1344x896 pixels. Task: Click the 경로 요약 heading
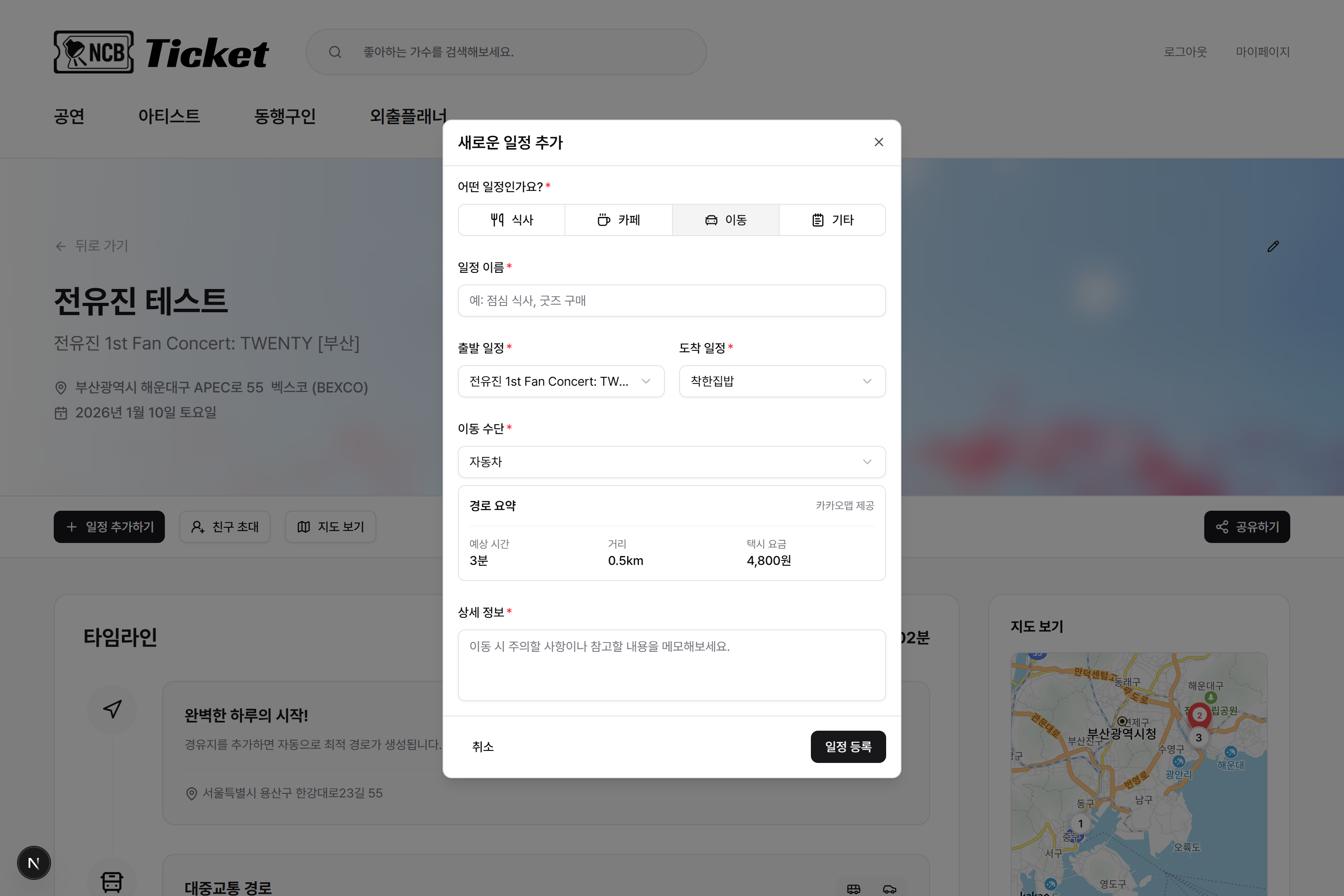pyautogui.click(x=492, y=506)
